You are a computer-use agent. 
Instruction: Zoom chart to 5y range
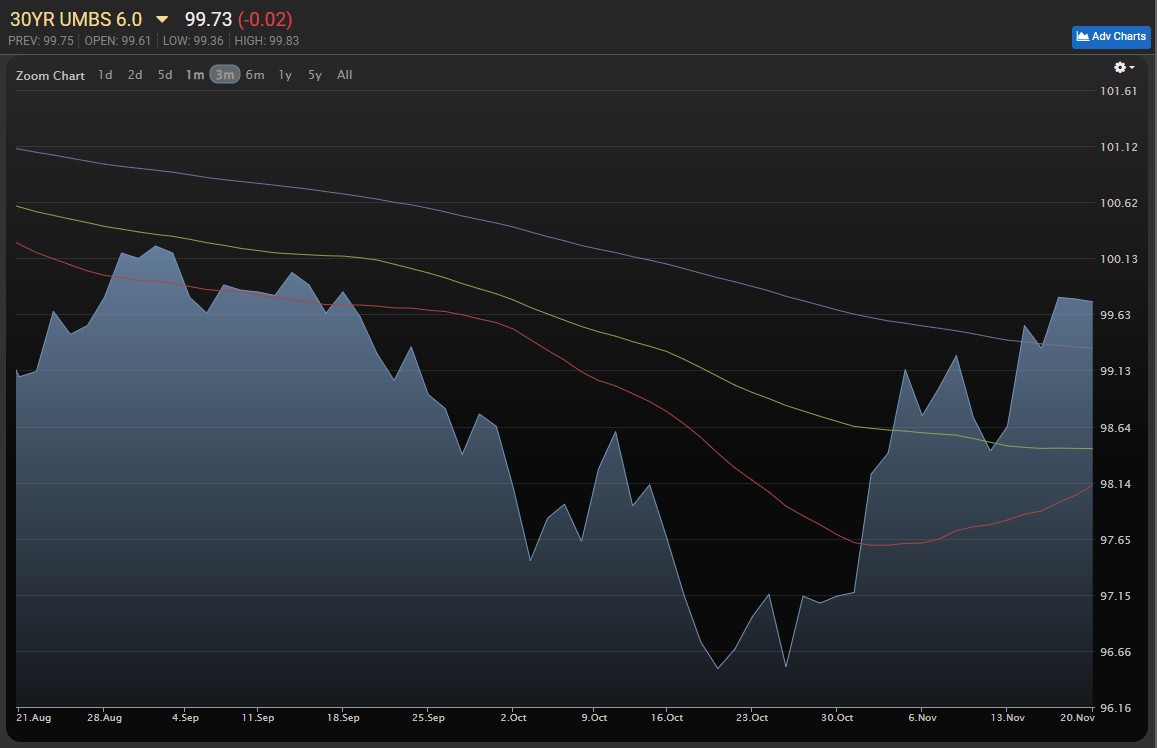tap(315, 75)
